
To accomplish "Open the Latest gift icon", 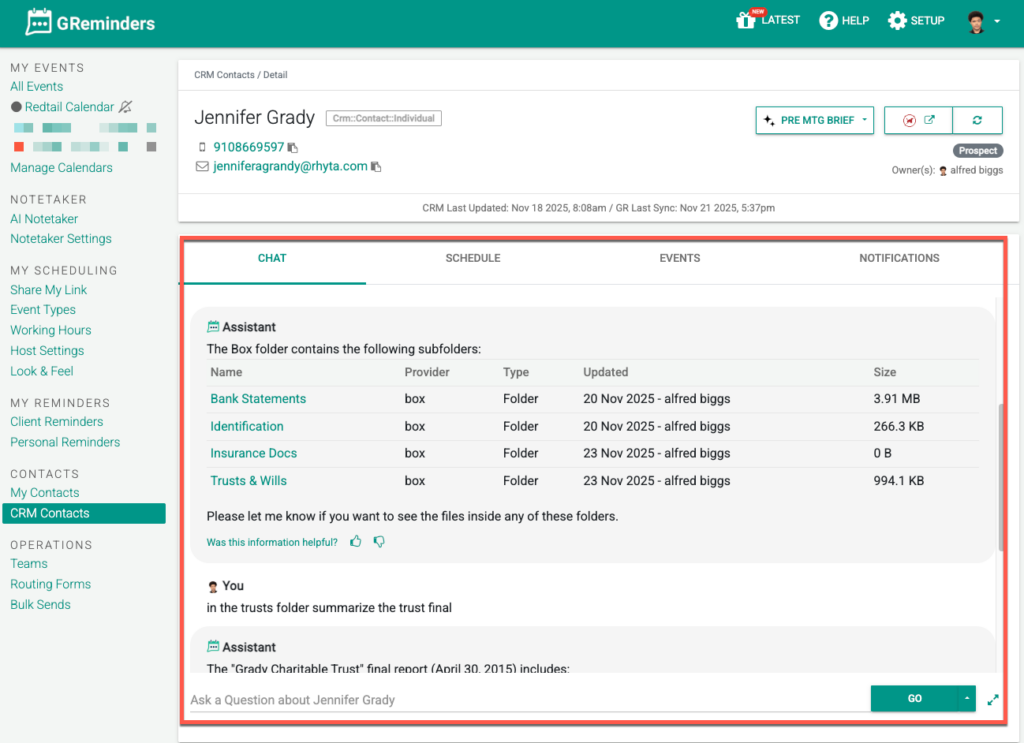I will pos(745,21).
